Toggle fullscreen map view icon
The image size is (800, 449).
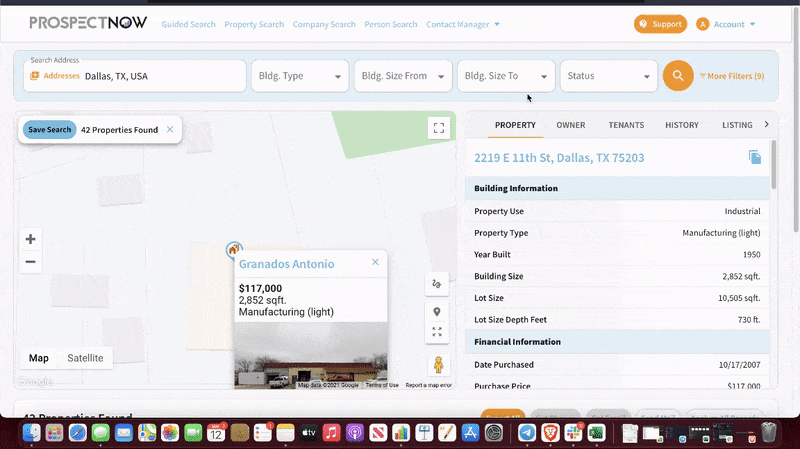pos(438,127)
